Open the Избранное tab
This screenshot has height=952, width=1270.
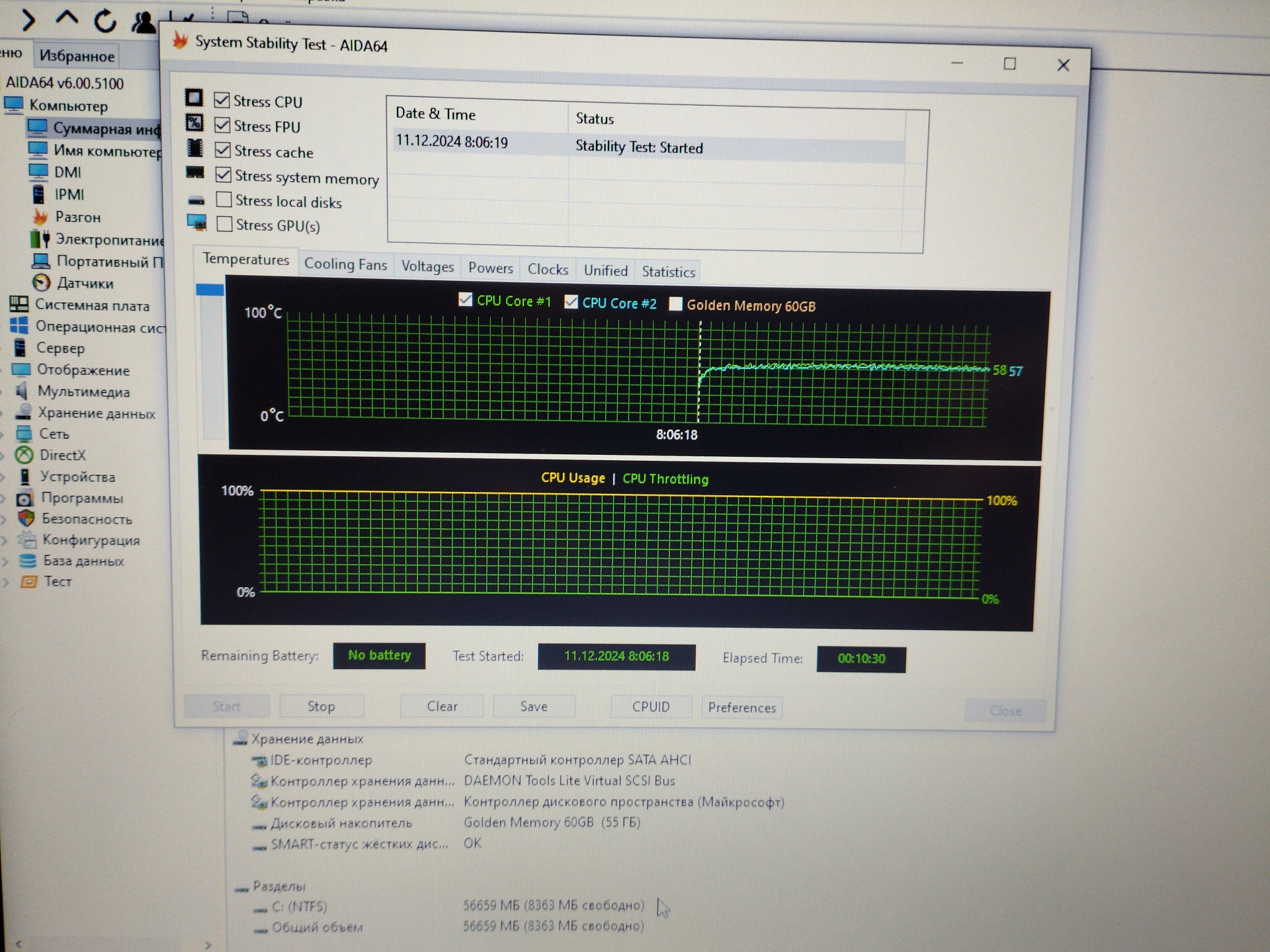tap(77, 56)
